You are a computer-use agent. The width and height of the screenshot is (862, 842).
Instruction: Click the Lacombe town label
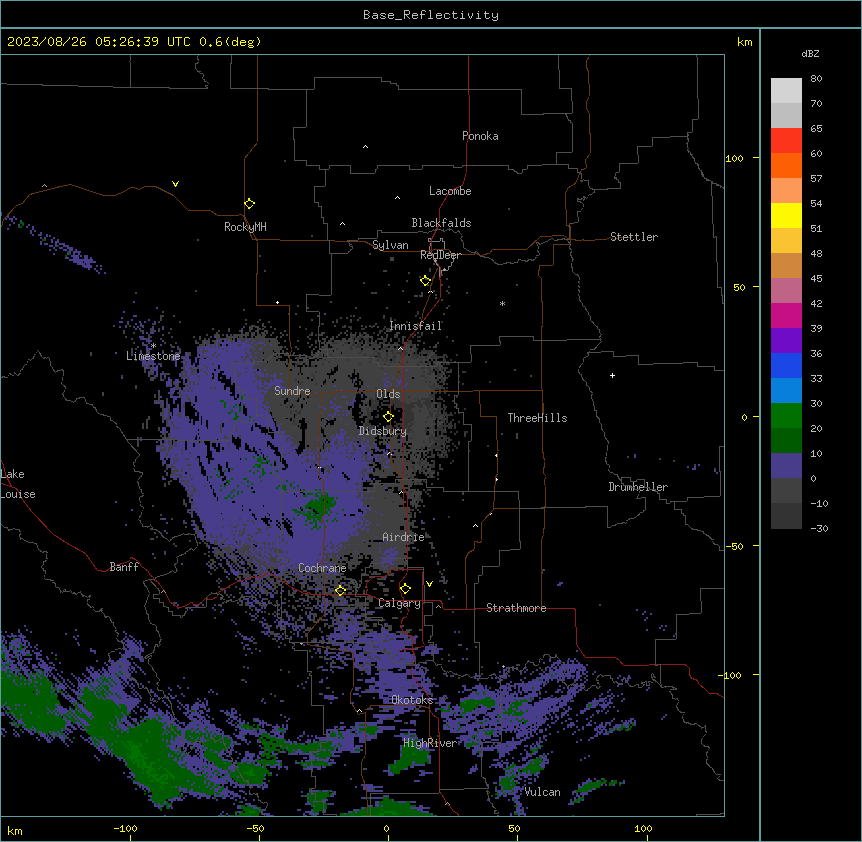pos(450,191)
